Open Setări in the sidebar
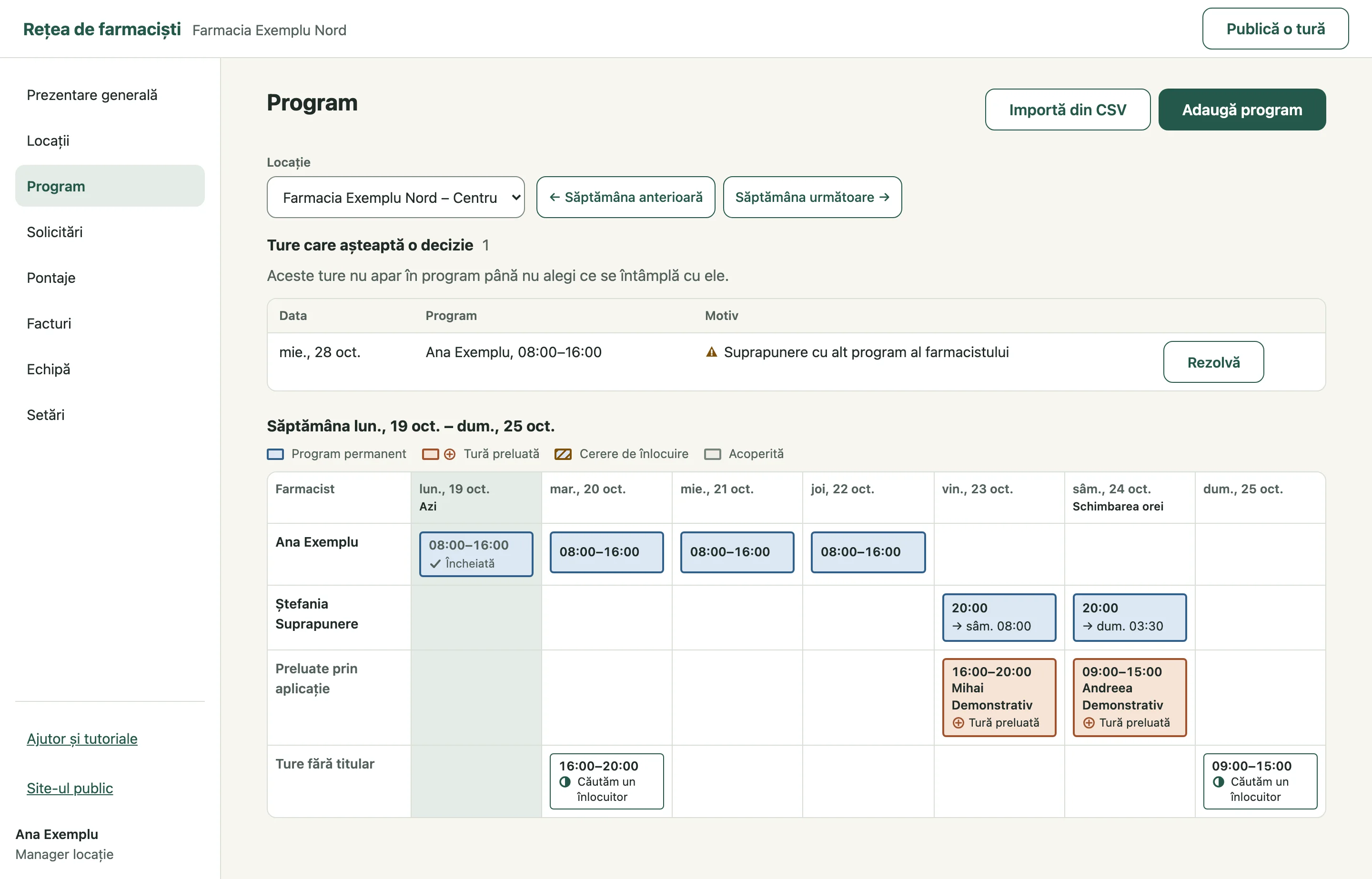This screenshot has height=879, width=1372. 110,414
